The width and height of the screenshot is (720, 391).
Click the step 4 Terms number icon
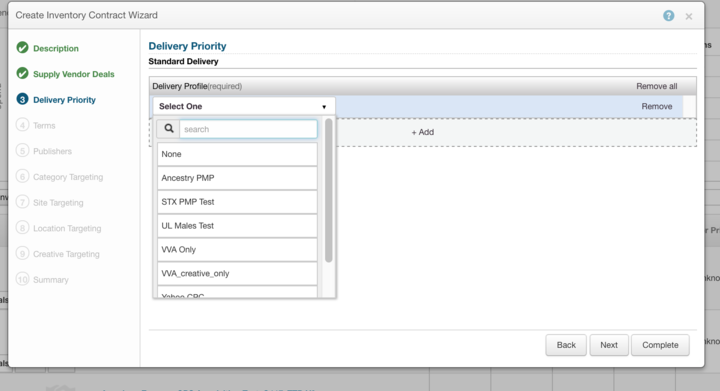click(22, 125)
